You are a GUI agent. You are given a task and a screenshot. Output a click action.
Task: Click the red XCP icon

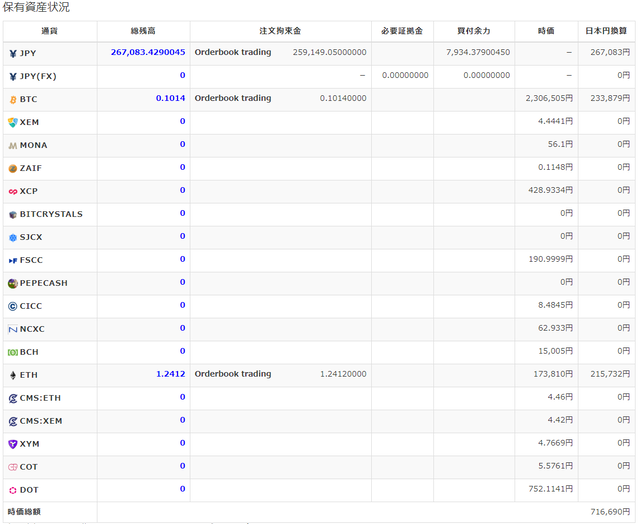[x=13, y=191]
